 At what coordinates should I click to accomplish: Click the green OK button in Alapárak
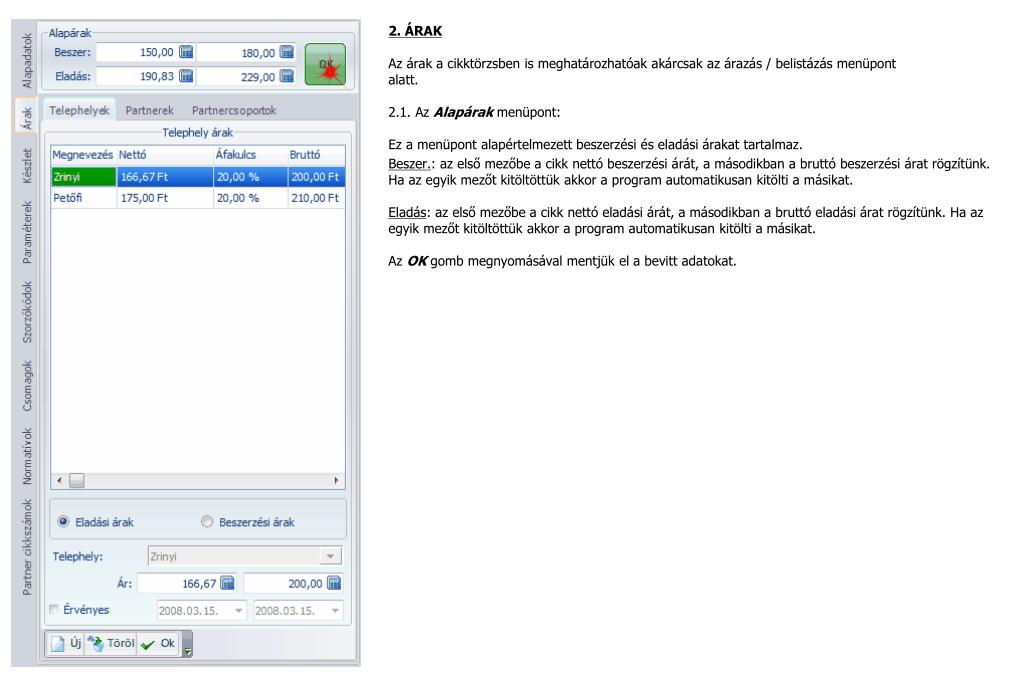(x=326, y=64)
